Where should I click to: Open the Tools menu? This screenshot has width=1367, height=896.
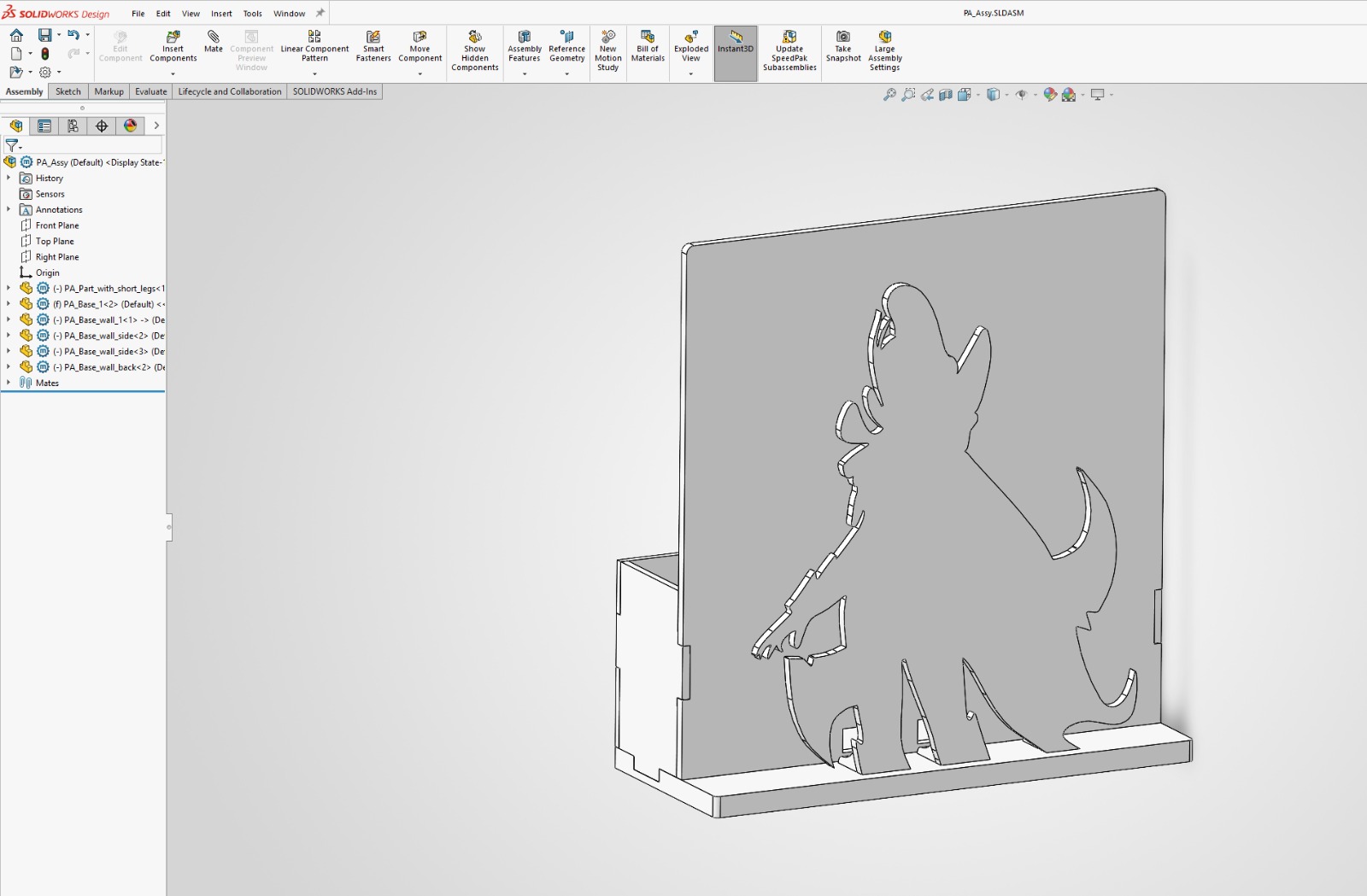(x=252, y=14)
